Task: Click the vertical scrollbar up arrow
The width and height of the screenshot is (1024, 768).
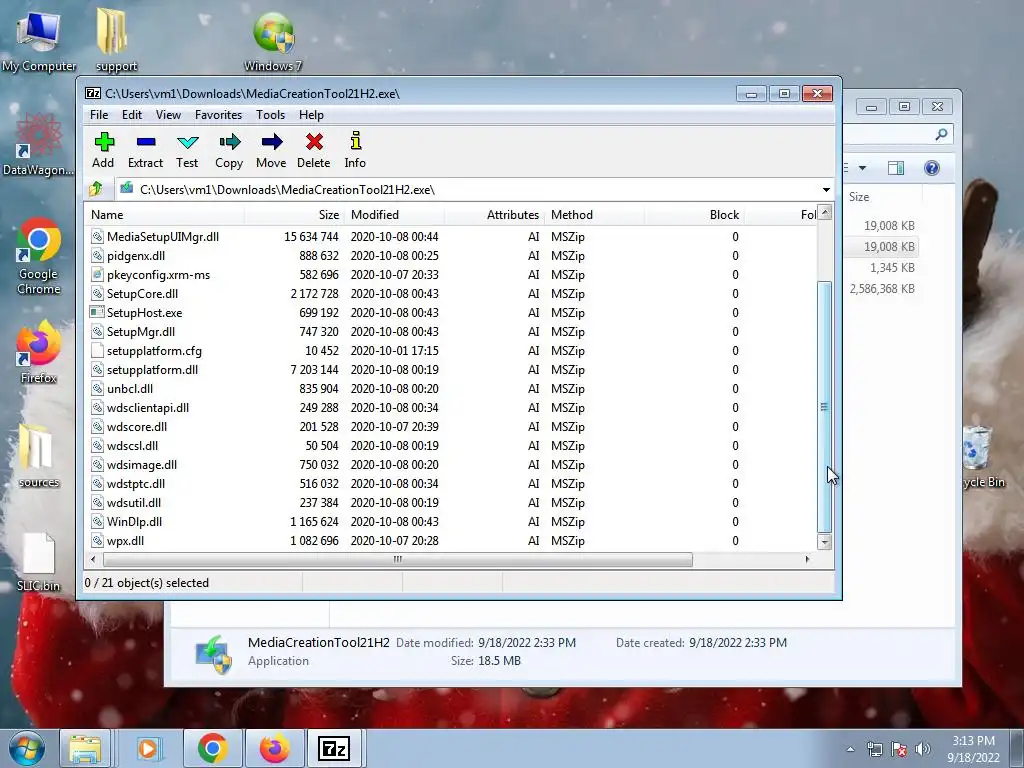Action: coord(825,212)
